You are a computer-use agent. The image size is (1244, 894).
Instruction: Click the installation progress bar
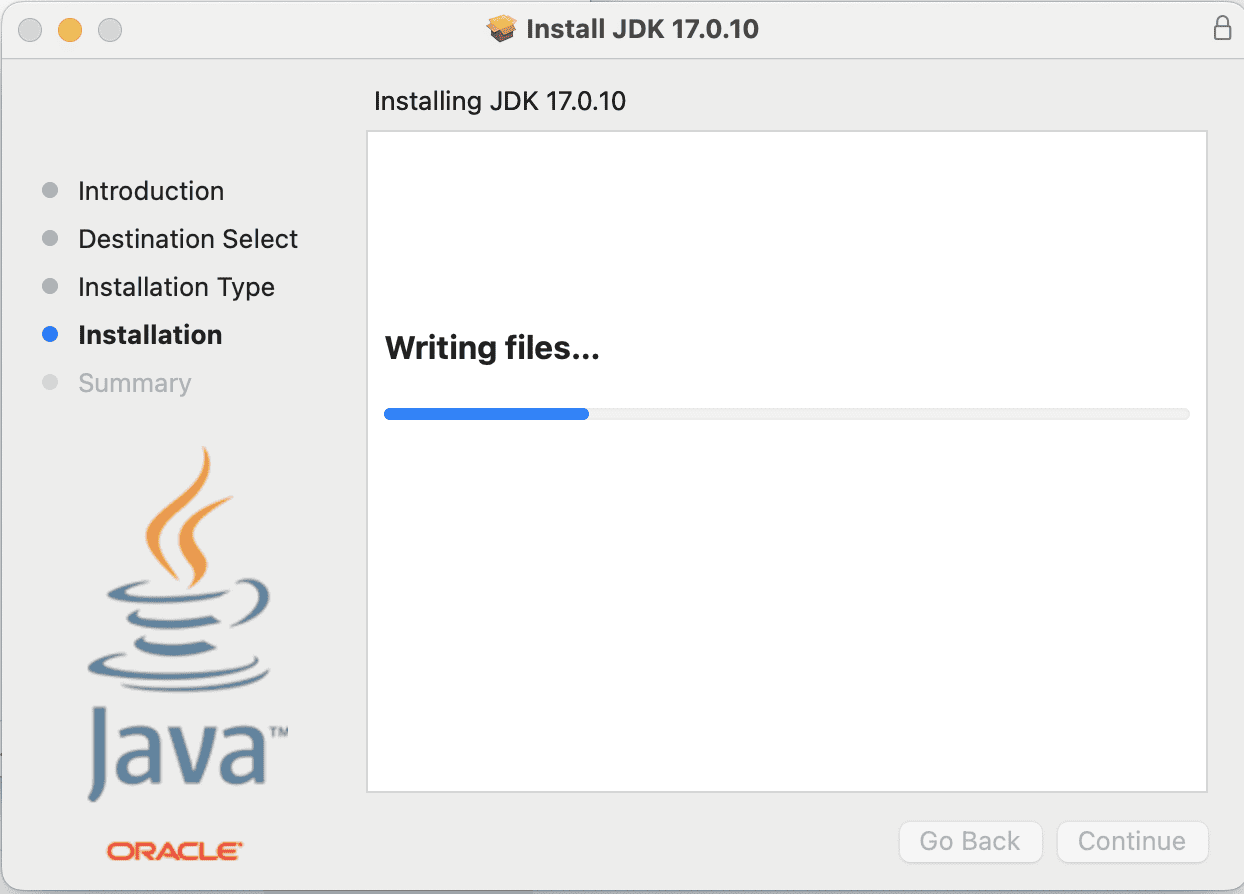click(786, 413)
